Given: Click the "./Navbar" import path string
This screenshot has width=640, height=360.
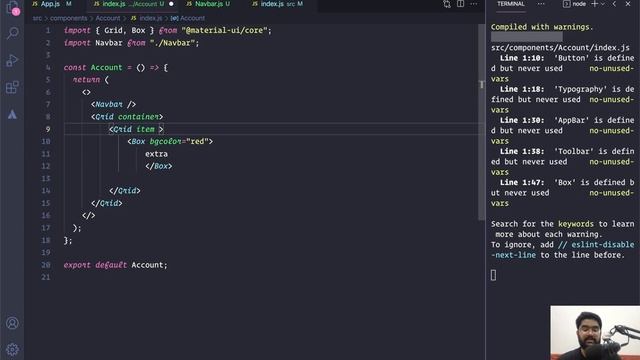Looking at the screenshot, I should (x=172, y=43).
